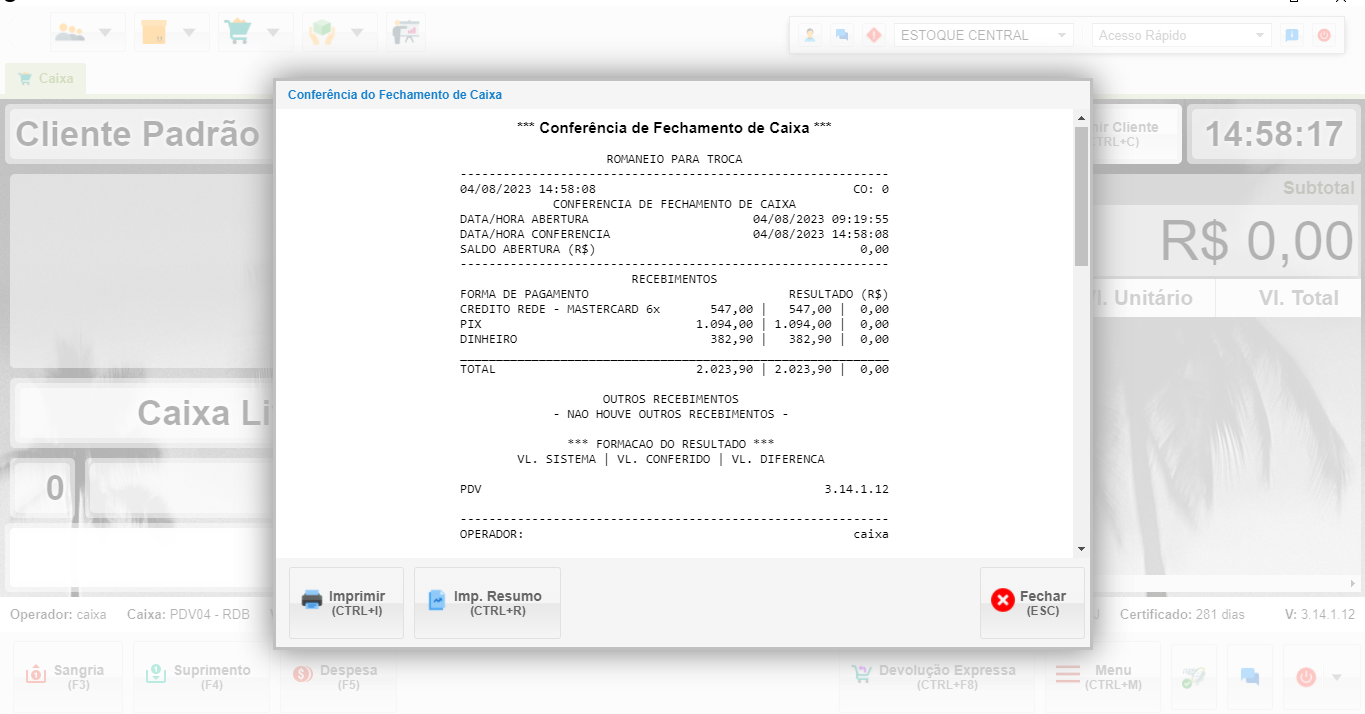The height and width of the screenshot is (714, 1365).
Task: Close the dialog with the Fechar button
Action: click(1032, 602)
